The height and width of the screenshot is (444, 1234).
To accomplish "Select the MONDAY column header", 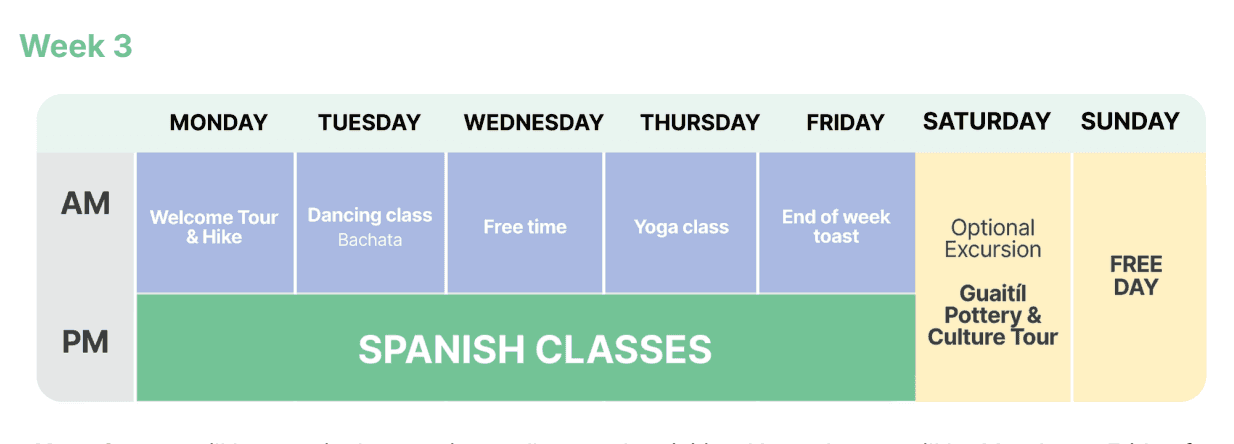I will coord(218,123).
